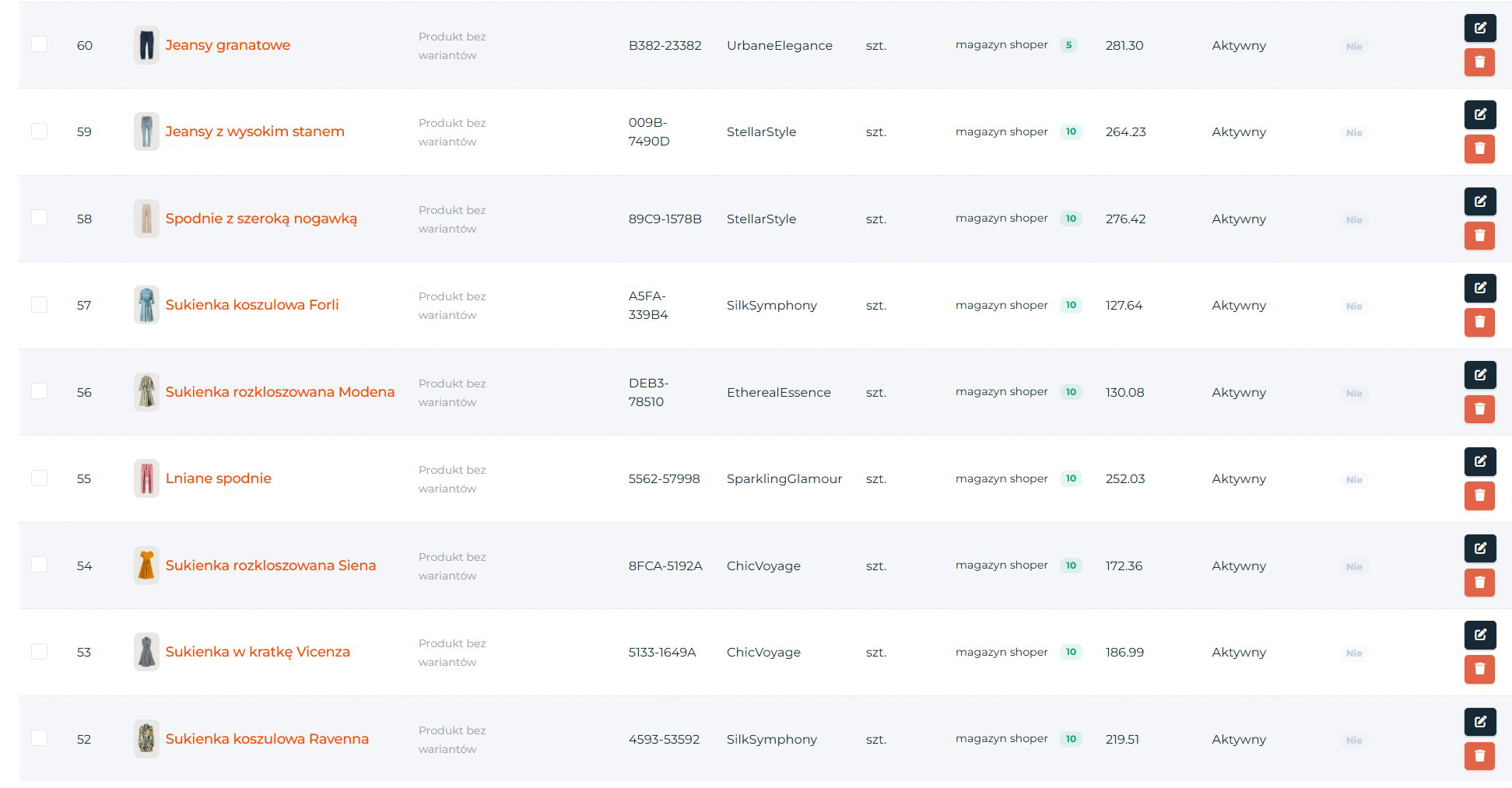Click Sukienka koszulowa Forli thumbnail

146,305
